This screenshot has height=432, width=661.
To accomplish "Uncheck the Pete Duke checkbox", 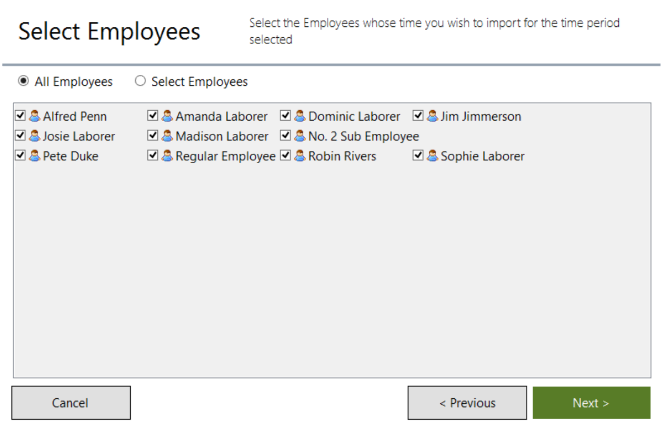I will [20, 155].
